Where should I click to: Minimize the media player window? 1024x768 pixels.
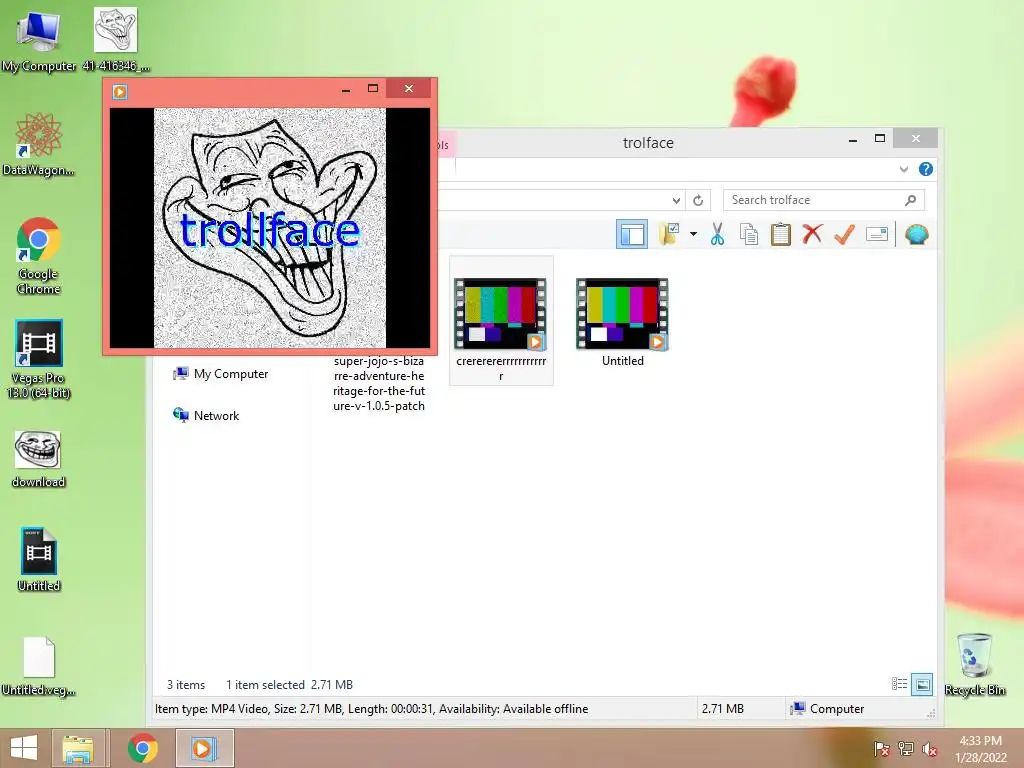tap(345, 89)
